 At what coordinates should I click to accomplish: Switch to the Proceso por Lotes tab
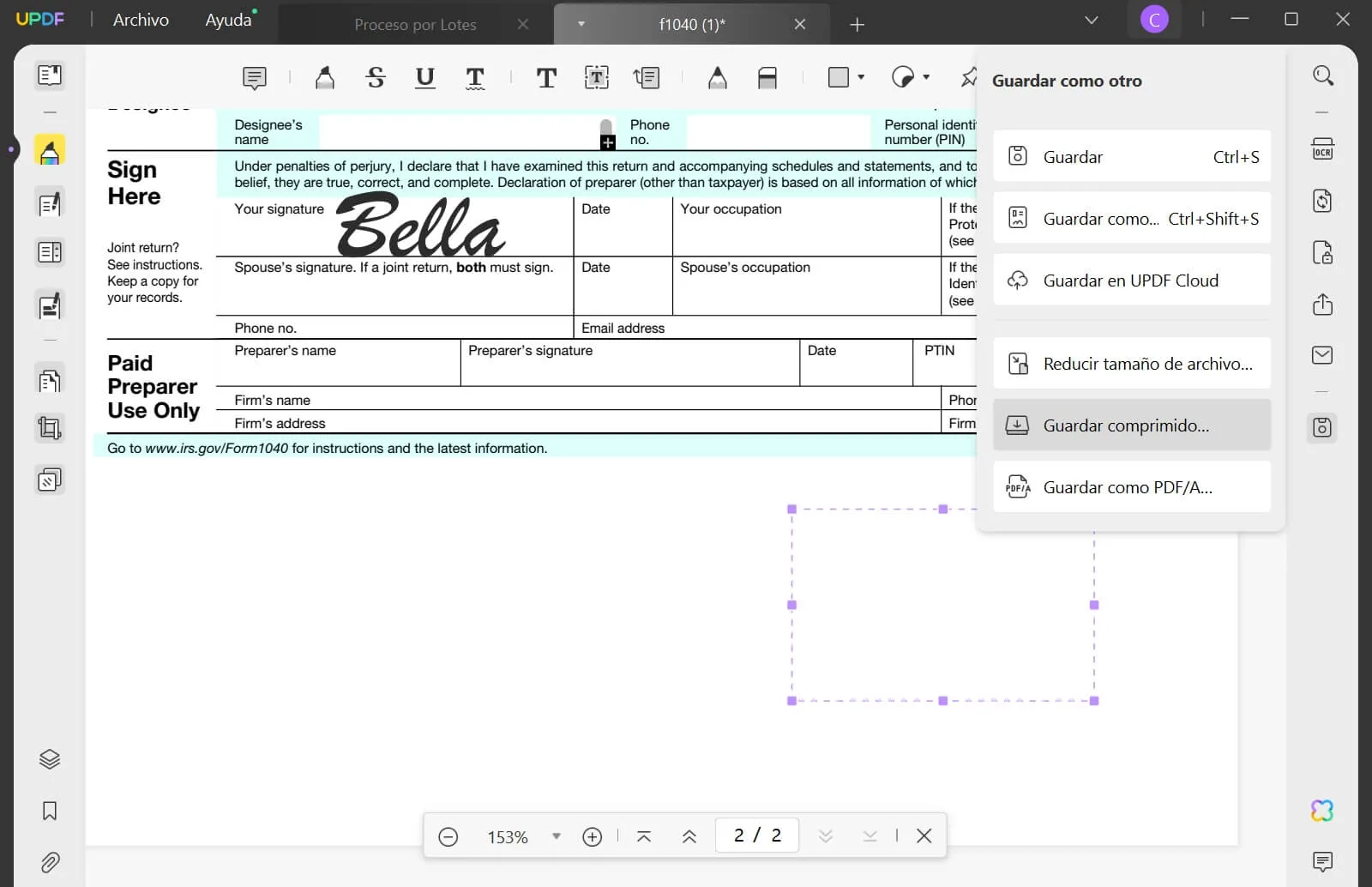tap(415, 25)
